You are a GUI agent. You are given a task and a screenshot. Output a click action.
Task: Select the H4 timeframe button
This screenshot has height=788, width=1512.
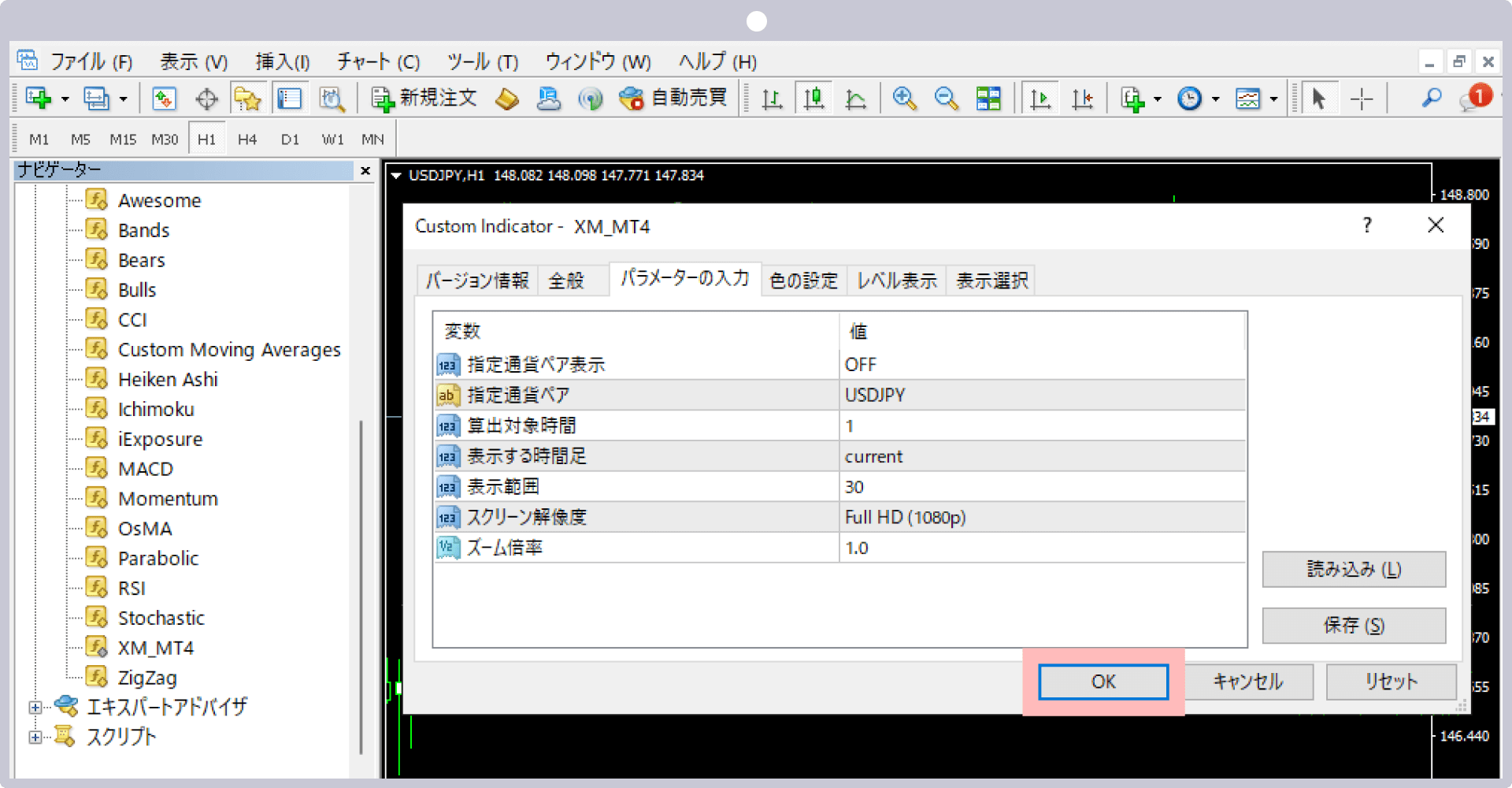tap(247, 139)
